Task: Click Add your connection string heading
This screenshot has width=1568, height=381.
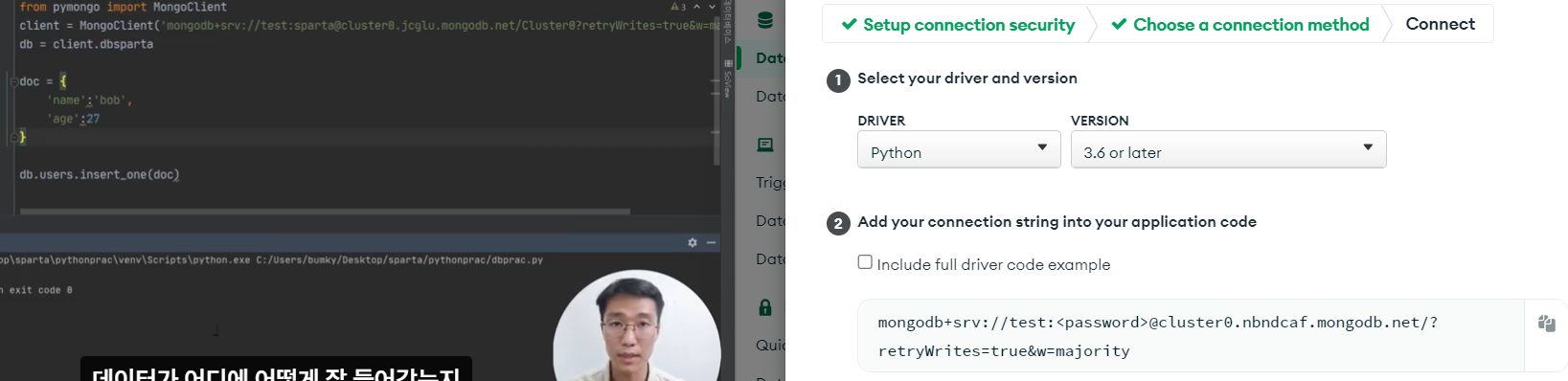Action: coord(1057,222)
